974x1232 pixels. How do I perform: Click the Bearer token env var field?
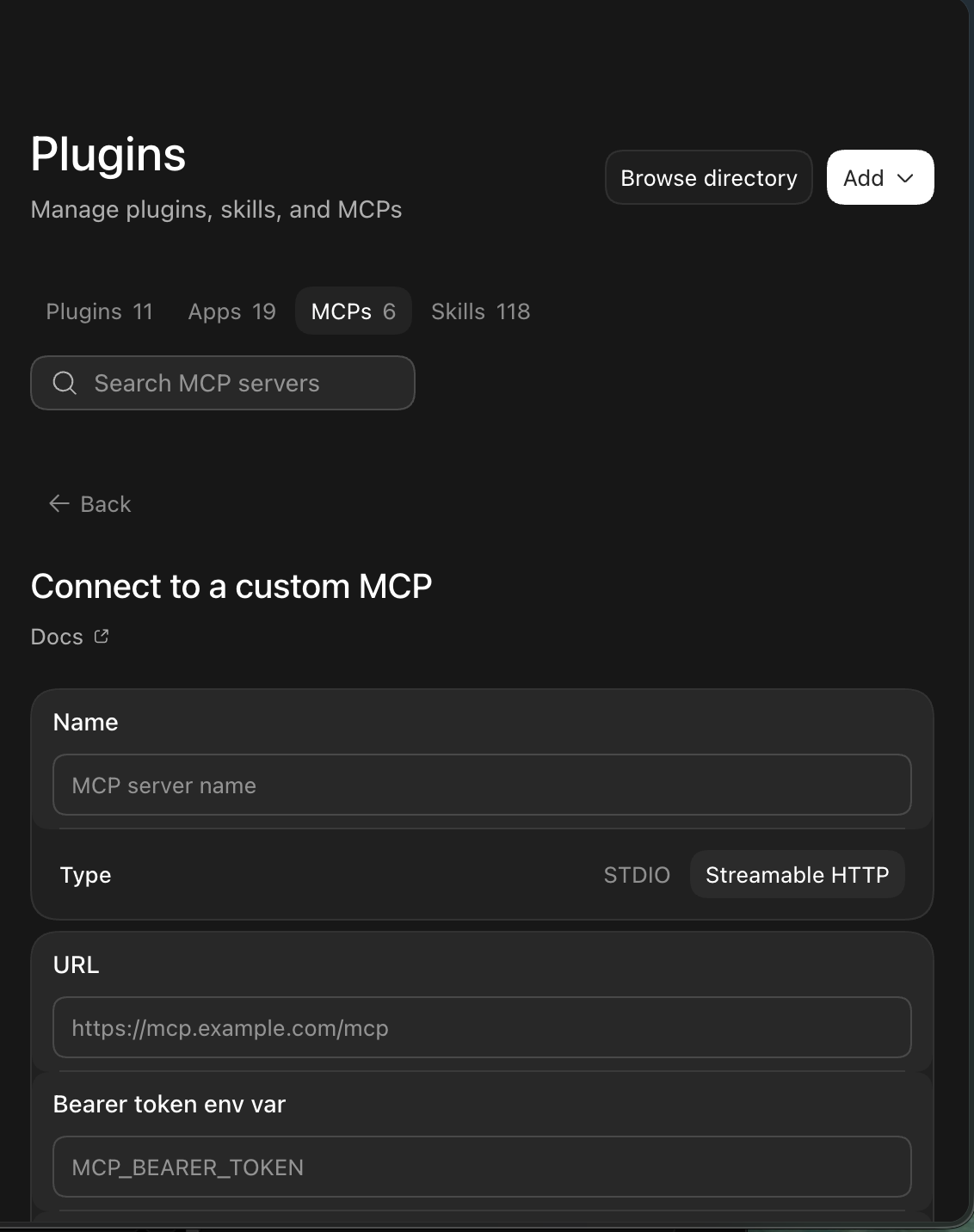pyautogui.click(x=482, y=1167)
